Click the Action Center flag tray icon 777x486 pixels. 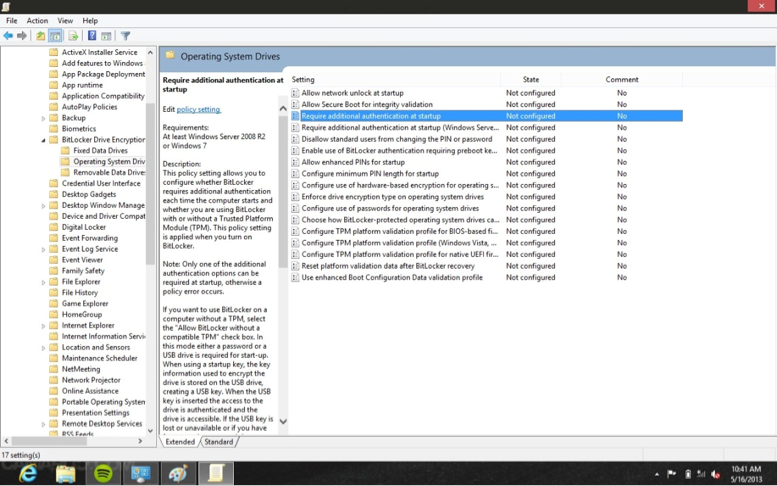point(671,474)
